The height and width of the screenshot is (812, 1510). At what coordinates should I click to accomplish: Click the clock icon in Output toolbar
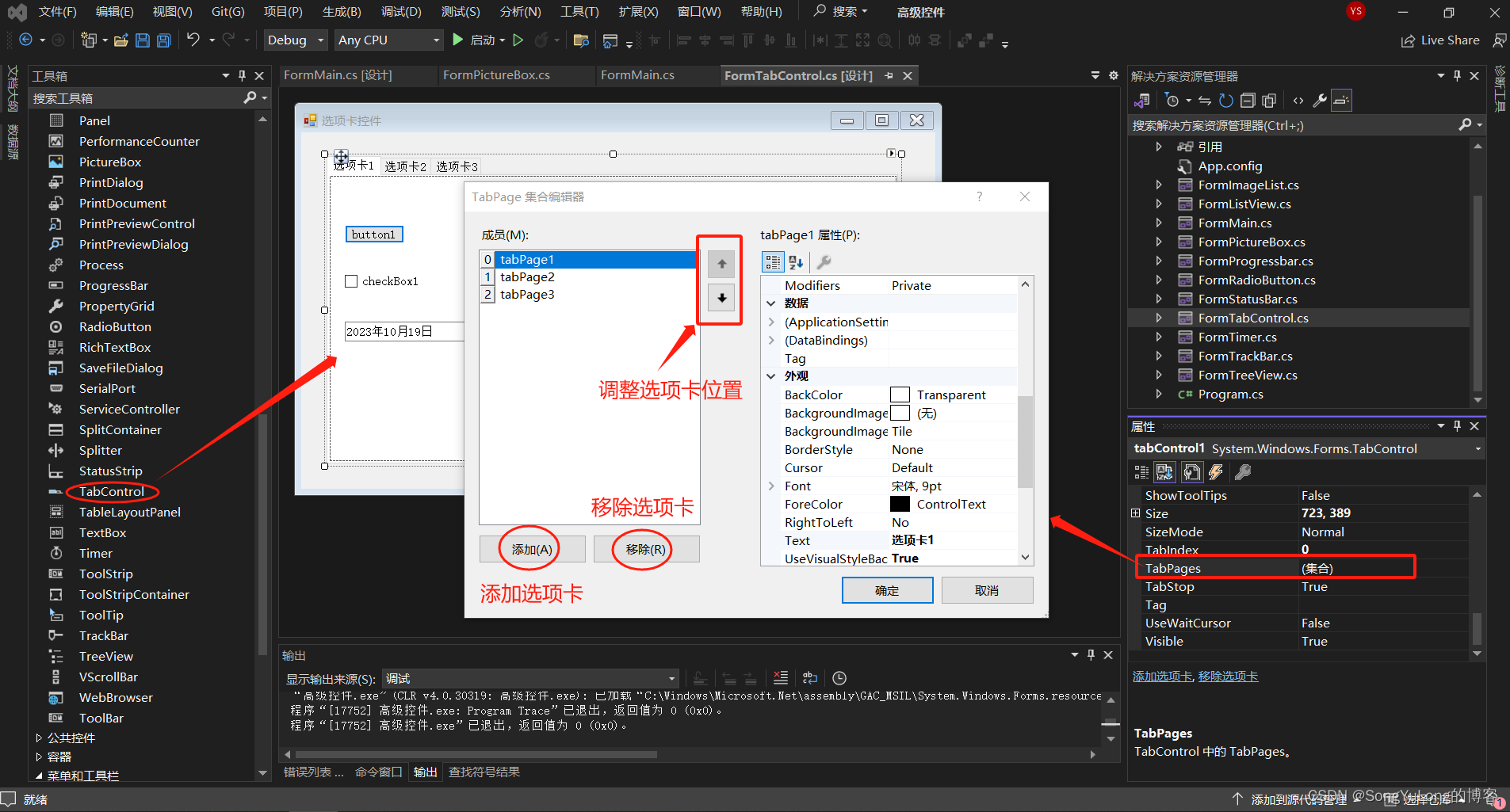click(839, 678)
